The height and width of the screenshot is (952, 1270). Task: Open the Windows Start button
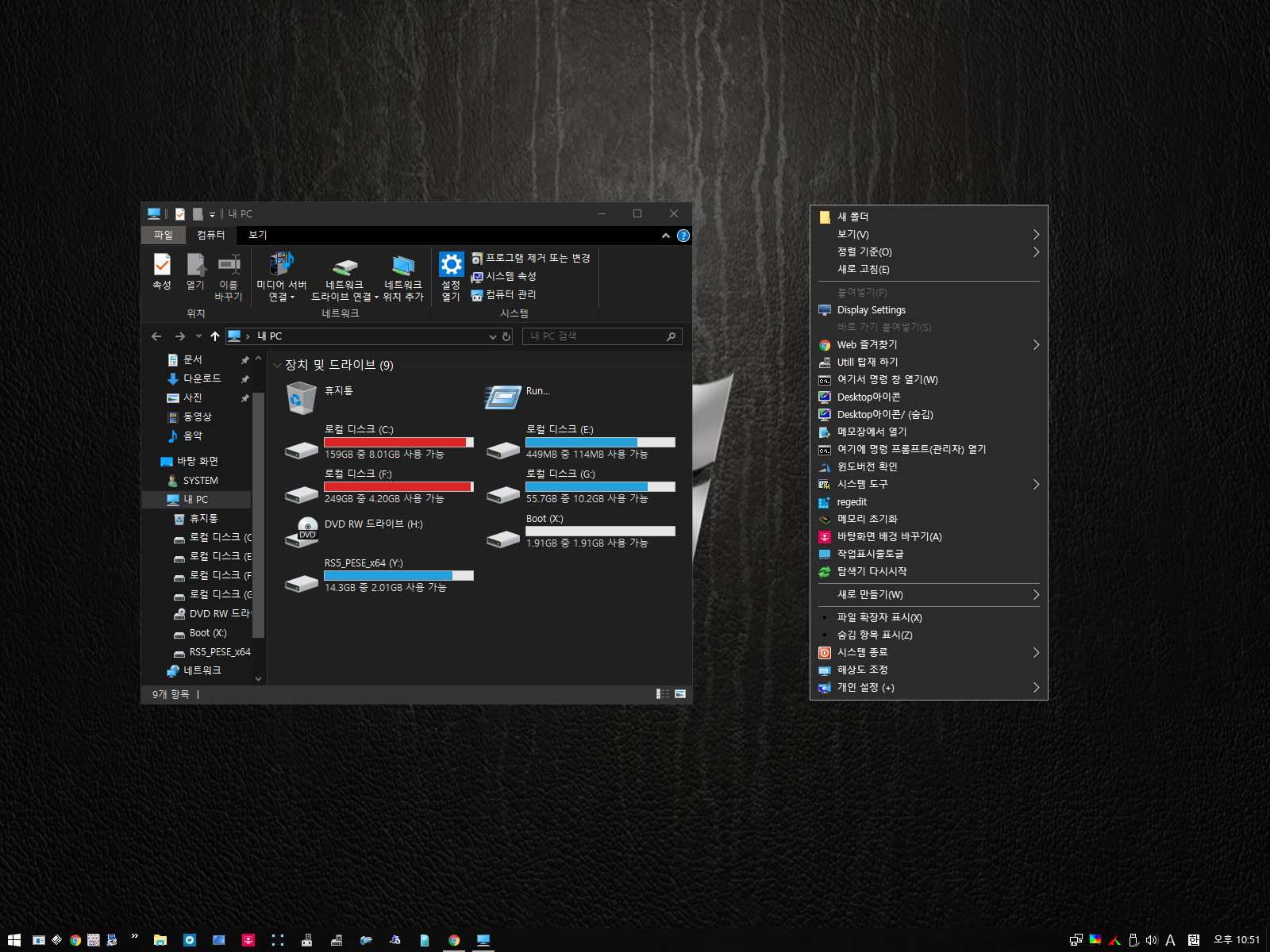coord(13,940)
